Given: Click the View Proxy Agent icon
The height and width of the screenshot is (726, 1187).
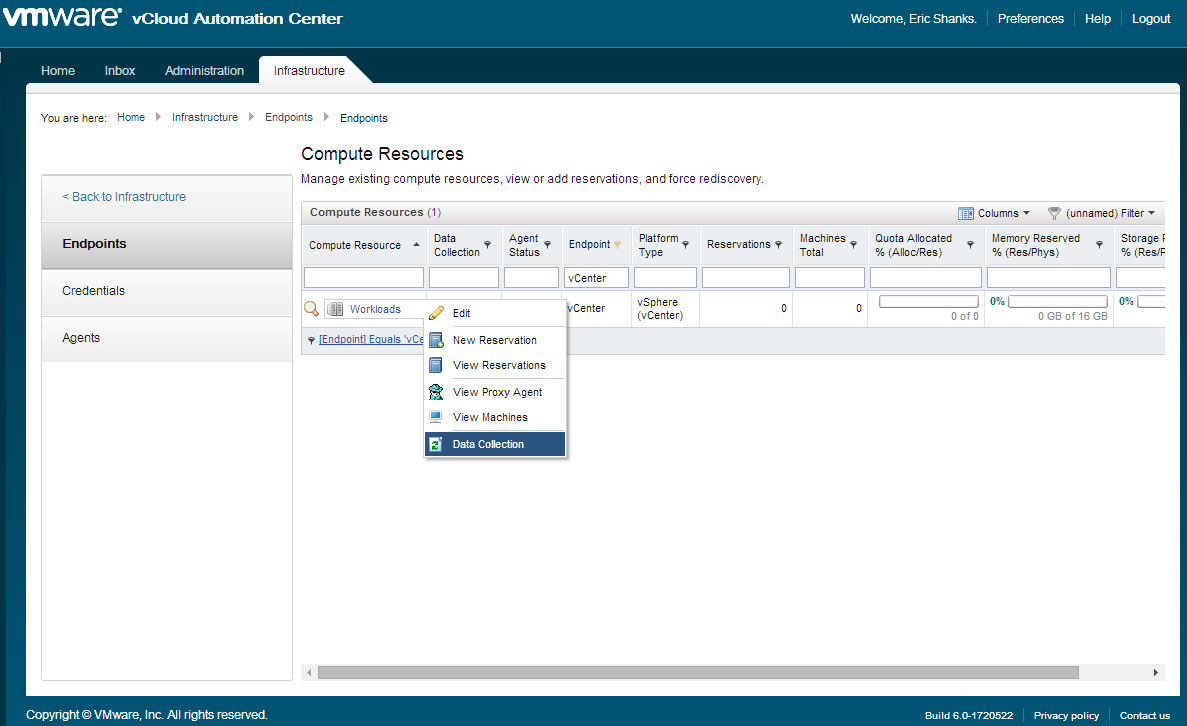Looking at the screenshot, I should 436,392.
